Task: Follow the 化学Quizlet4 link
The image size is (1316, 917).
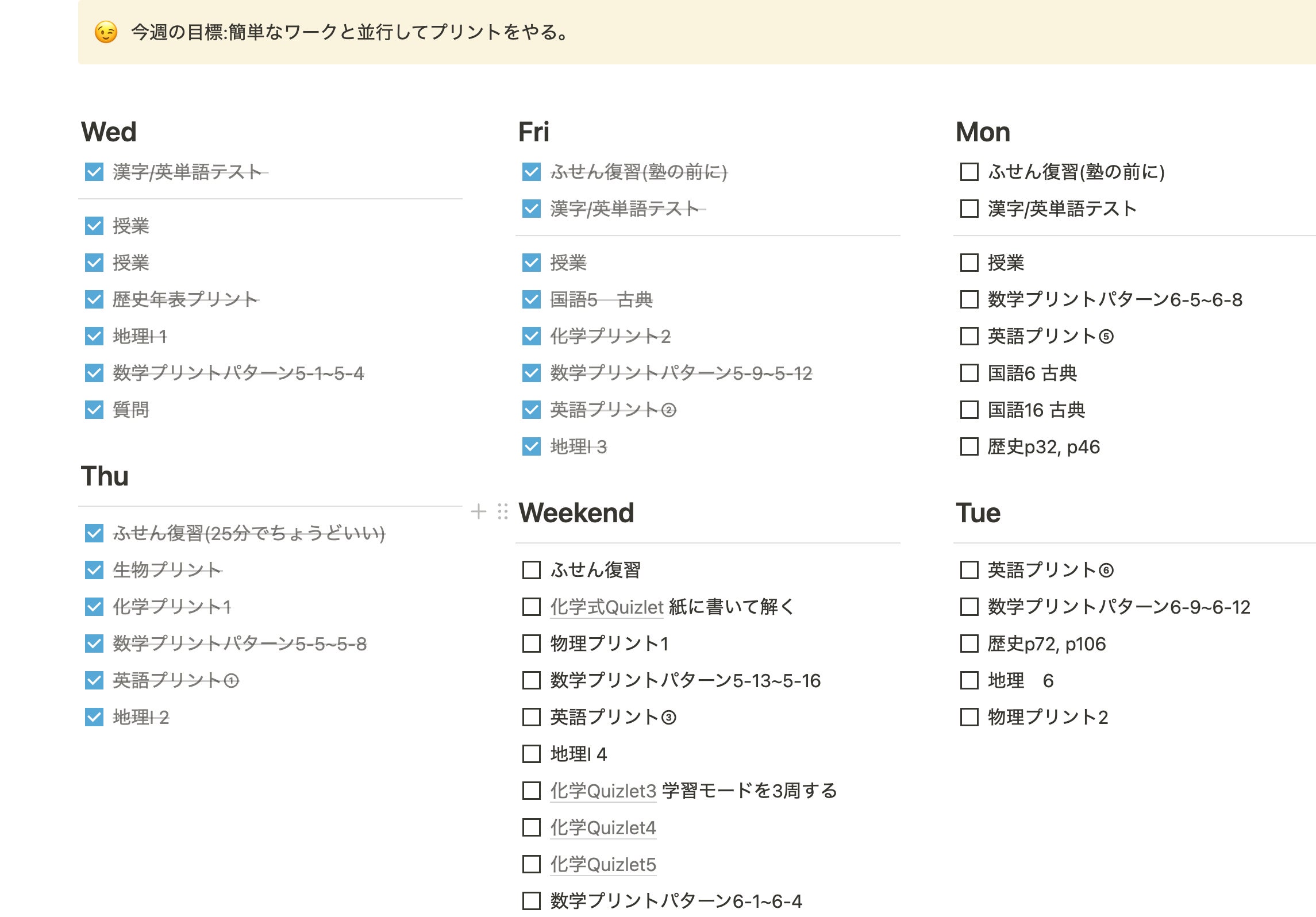Action: coord(603,828)
